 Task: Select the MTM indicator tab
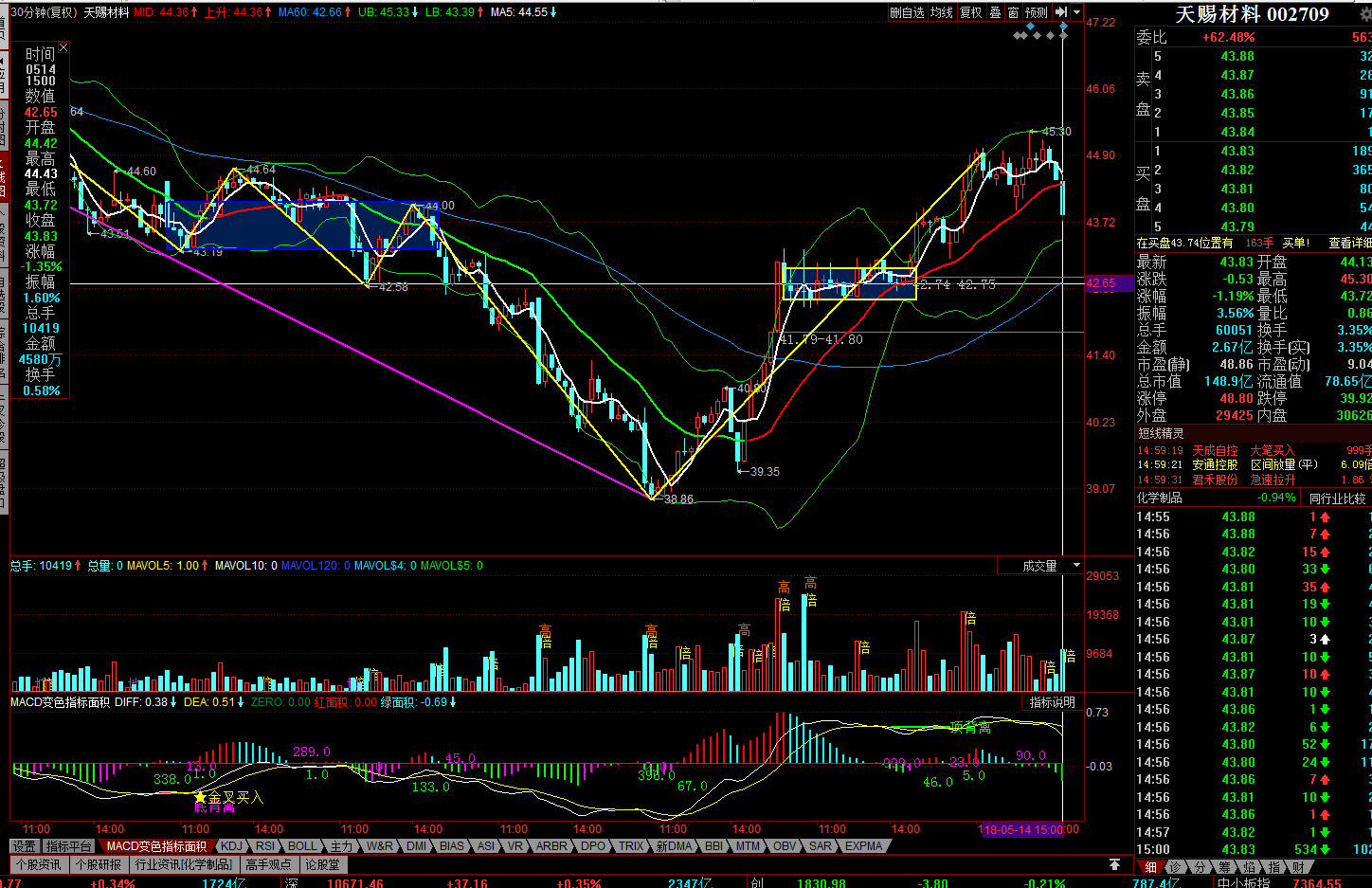pos(748,846)
